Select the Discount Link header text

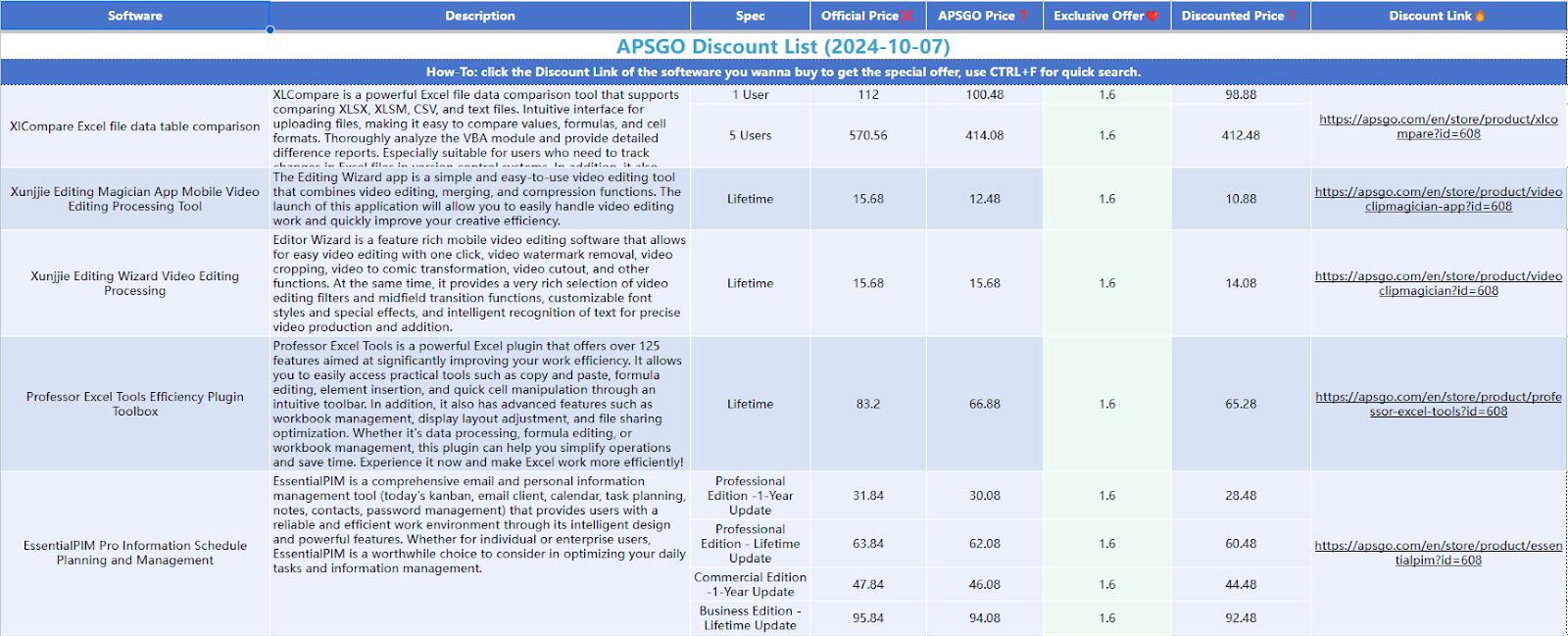point(1430,16)
